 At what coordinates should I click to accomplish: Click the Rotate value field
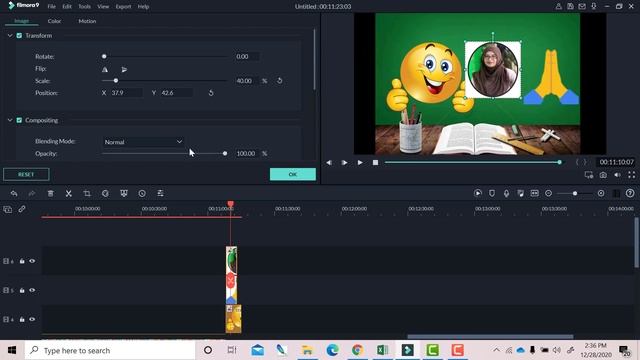(x=247, y=56)
